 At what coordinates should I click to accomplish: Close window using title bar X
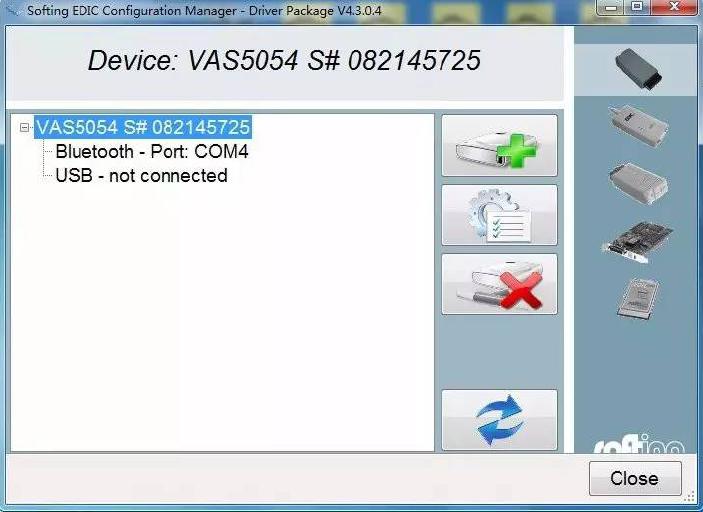click(x=674, y=7)
